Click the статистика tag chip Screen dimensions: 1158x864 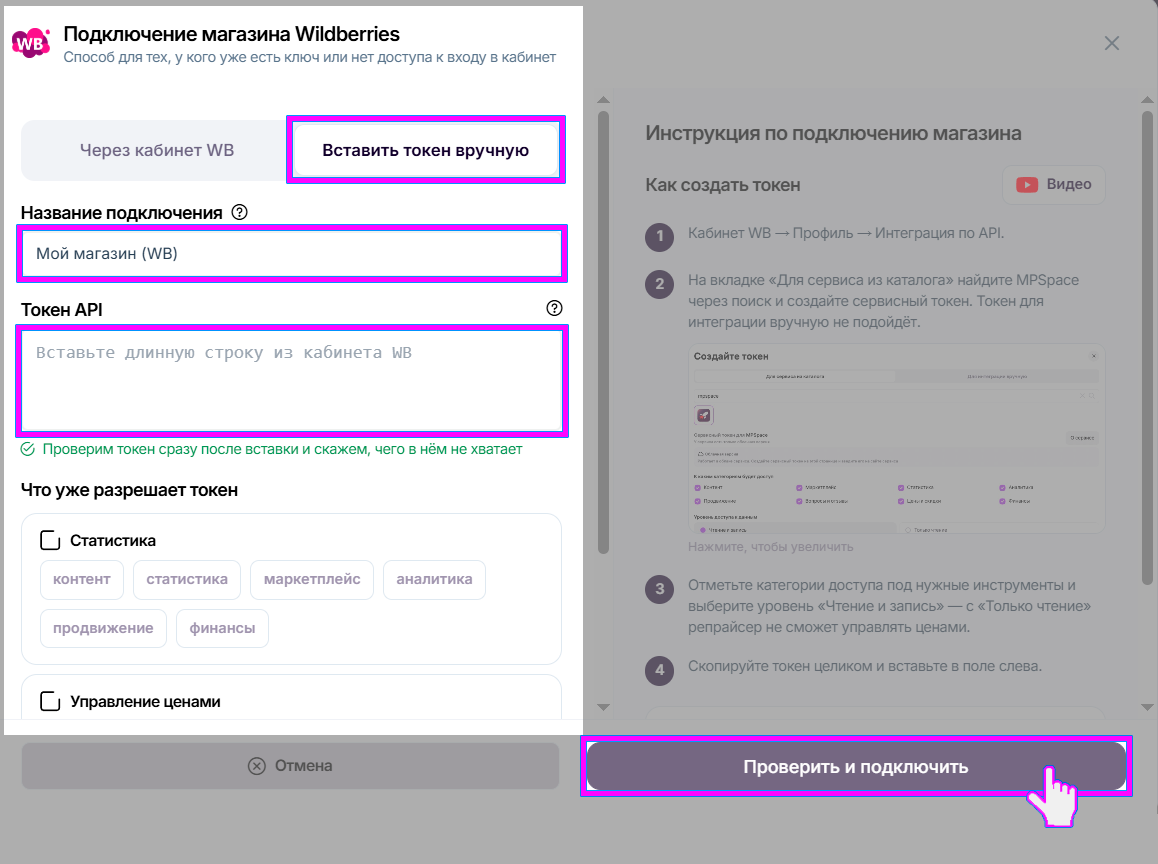click(x=187, y=580)
